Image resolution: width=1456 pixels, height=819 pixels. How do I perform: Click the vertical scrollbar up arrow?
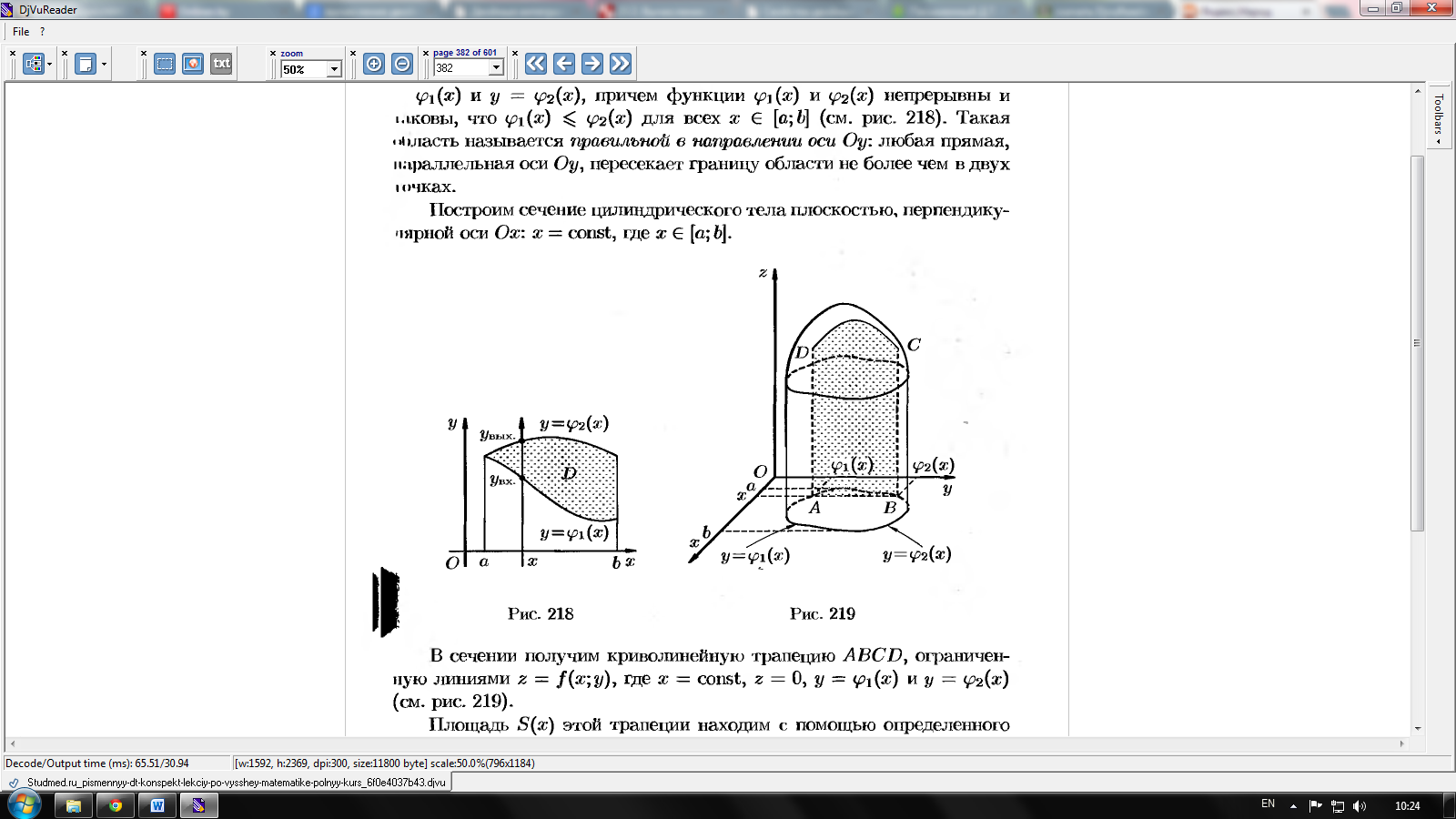1417,91
